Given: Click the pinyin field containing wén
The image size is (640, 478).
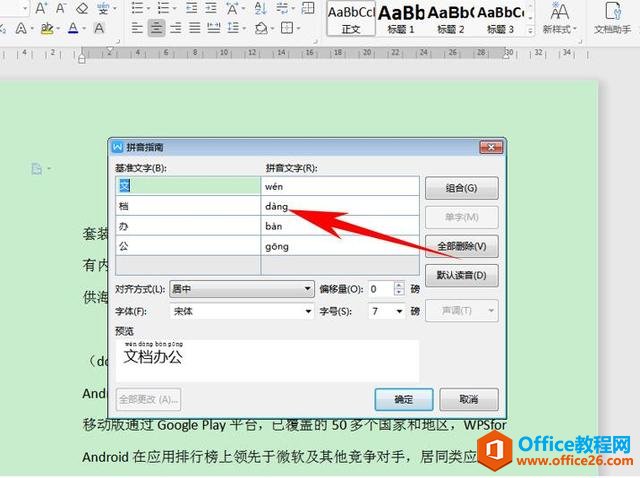Looking at the screenshot, I should [340, 186].
